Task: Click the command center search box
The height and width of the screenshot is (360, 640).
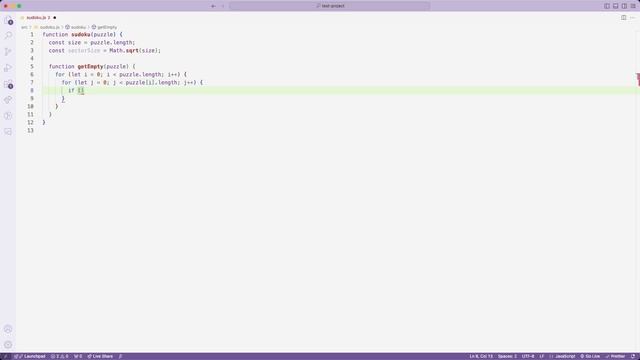Action: [330, 6]
